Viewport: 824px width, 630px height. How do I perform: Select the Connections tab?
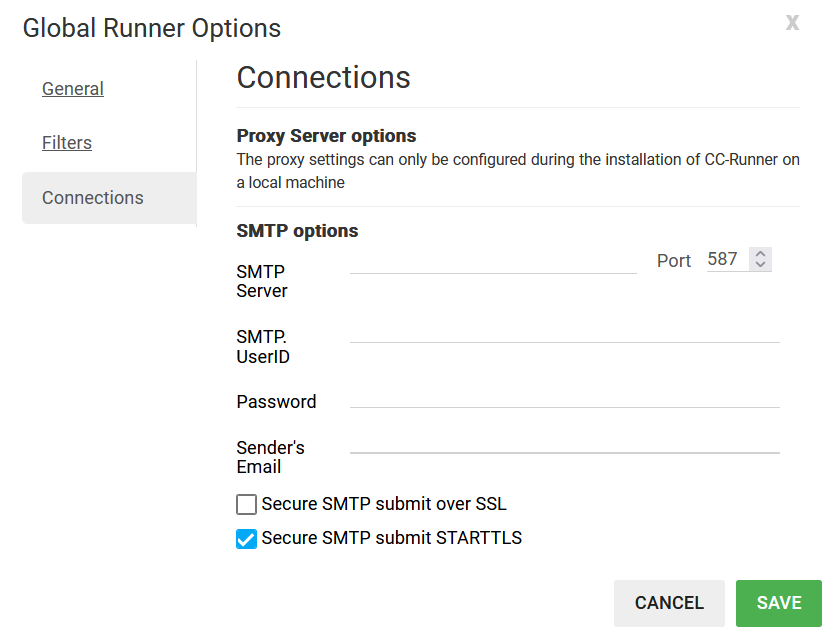[93, 198]
